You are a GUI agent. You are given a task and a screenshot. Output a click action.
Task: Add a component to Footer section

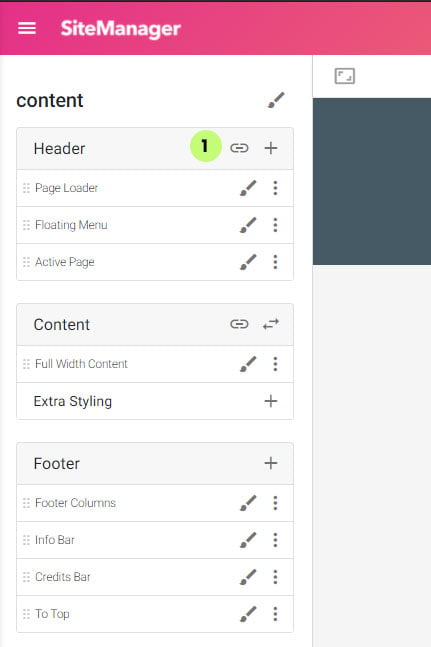tap(271, 463)
